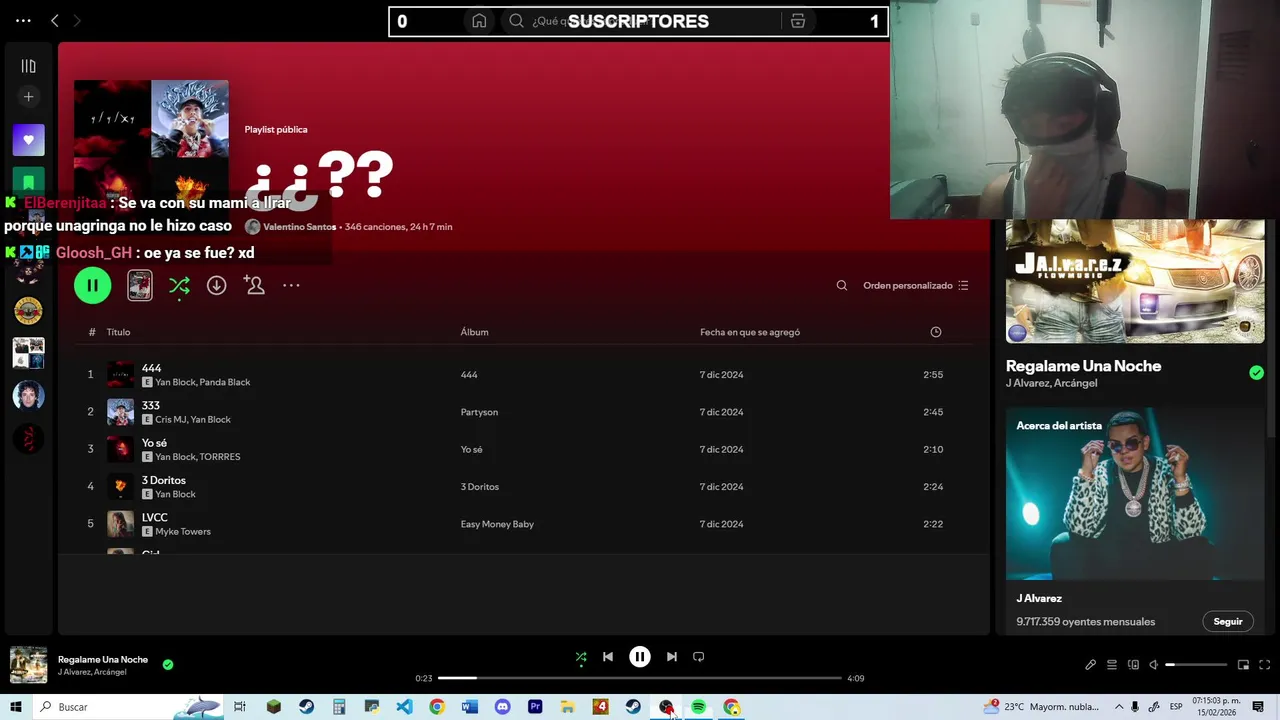The image size is (1280, 720).
Task: Open the lyrics microphone icon
Action: (1091, 665)
